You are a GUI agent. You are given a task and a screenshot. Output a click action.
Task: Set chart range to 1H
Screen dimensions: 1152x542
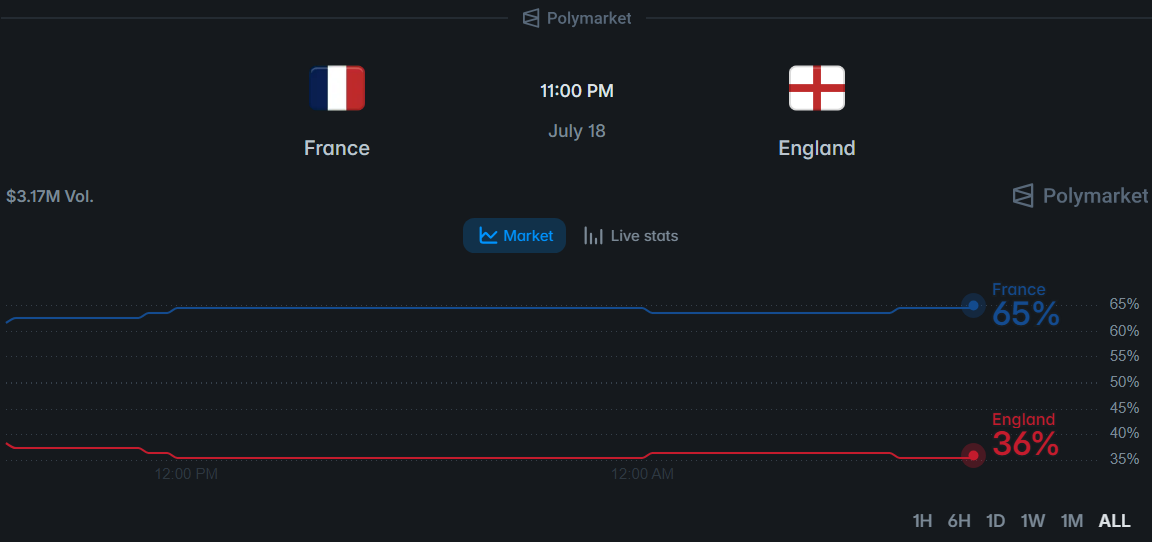click(922, 521)
